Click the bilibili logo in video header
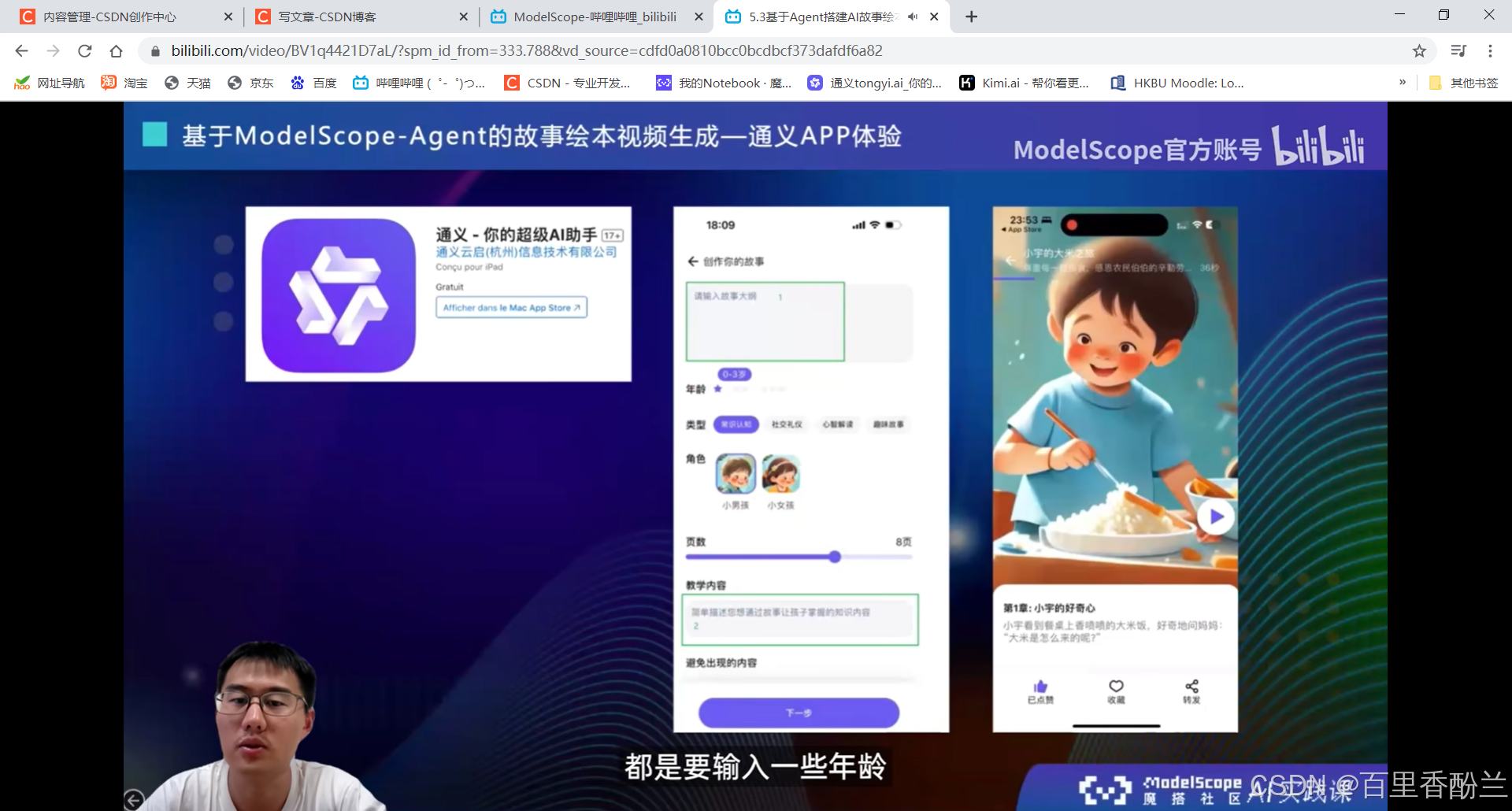 coord(1317,146)
